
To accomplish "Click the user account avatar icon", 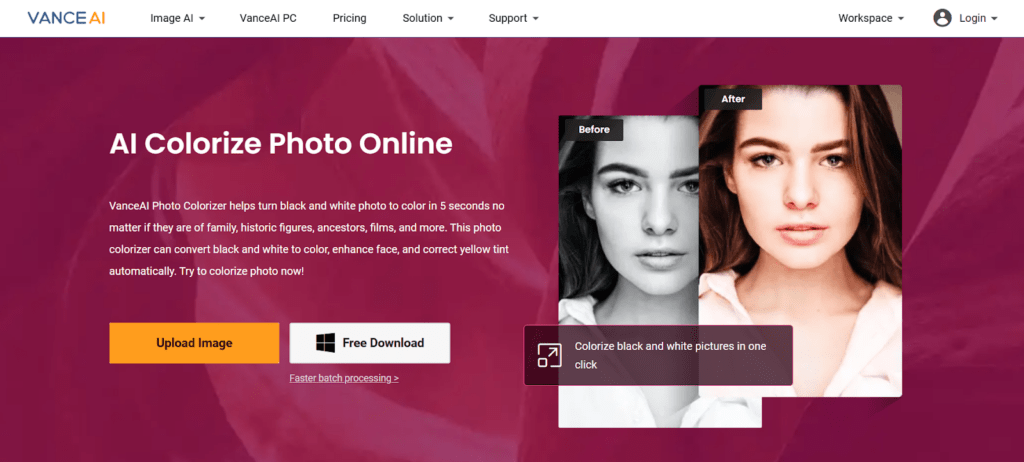I will [942, 18].
